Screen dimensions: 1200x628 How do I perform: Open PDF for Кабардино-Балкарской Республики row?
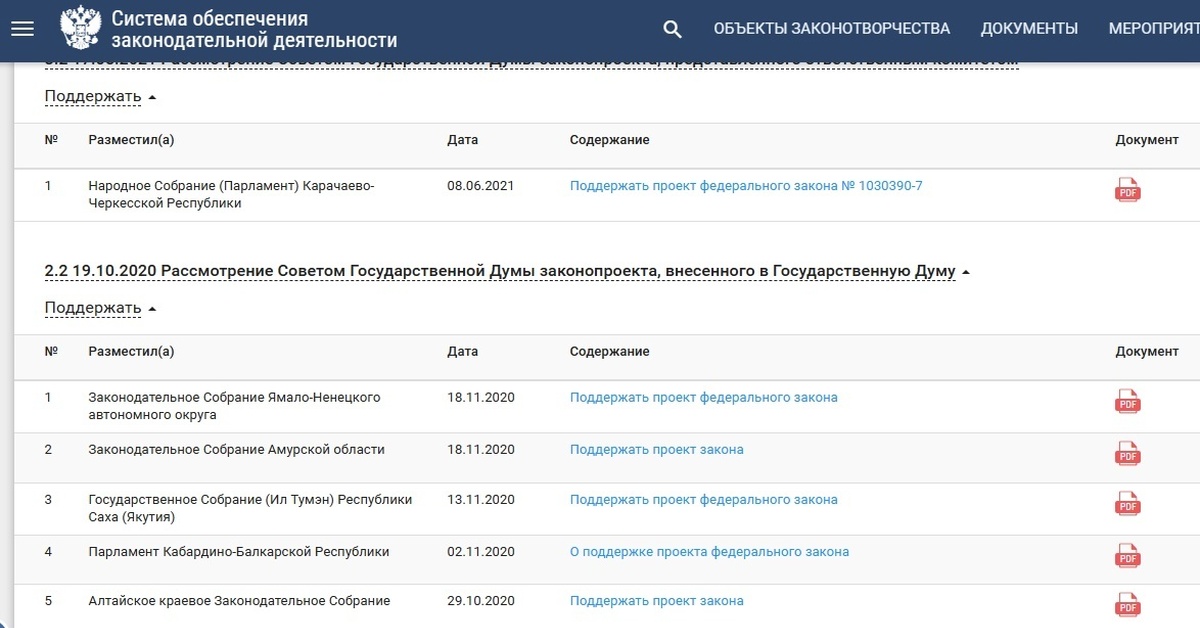[x=1127, y=555]
